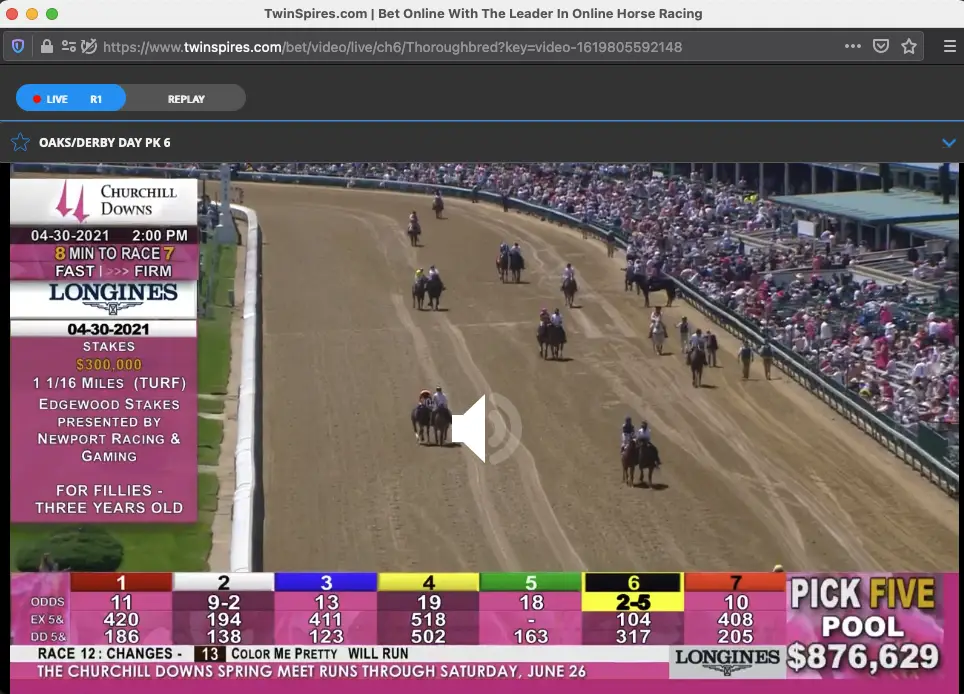This screenshot has height=694, width=964.
Task: Select the blue number 3 horse header
Action: [x=326, y=582]
